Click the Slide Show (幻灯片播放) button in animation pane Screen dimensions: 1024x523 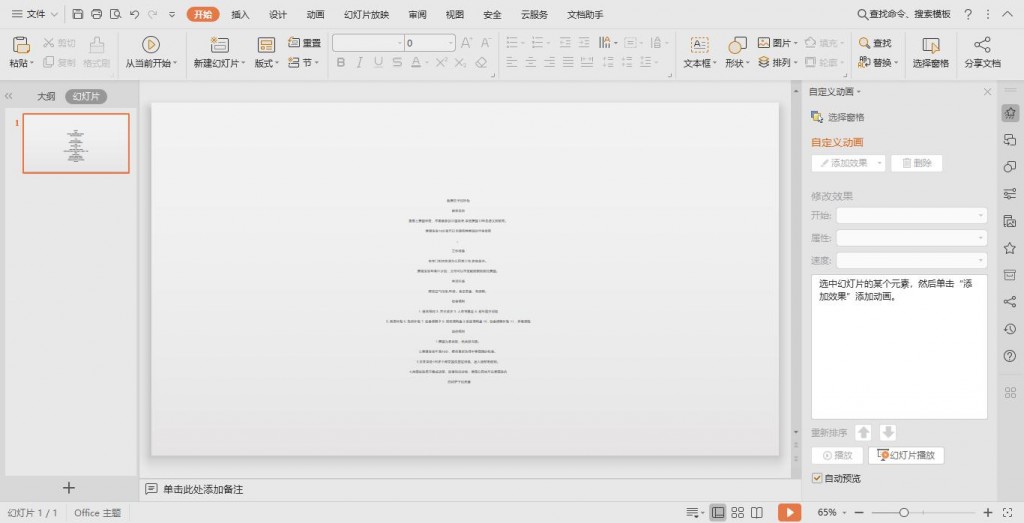tap(906, 455)
